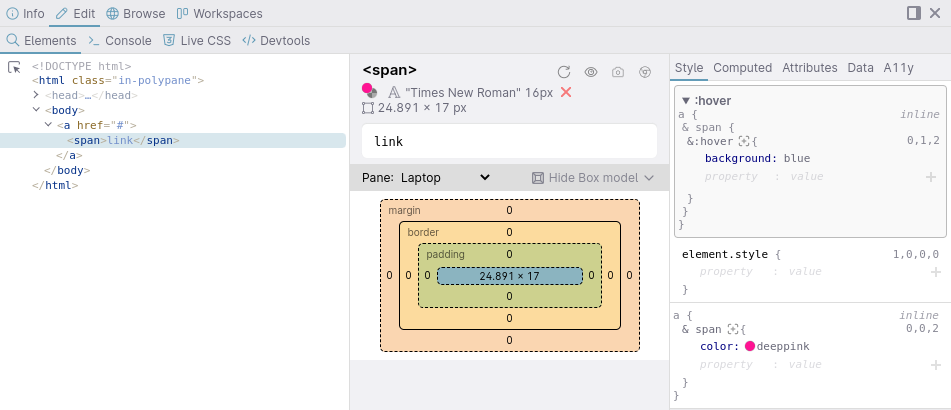This screenshot has height=410, width=951.
Task: Click the property placeholder in element.style
Action: 728,272
